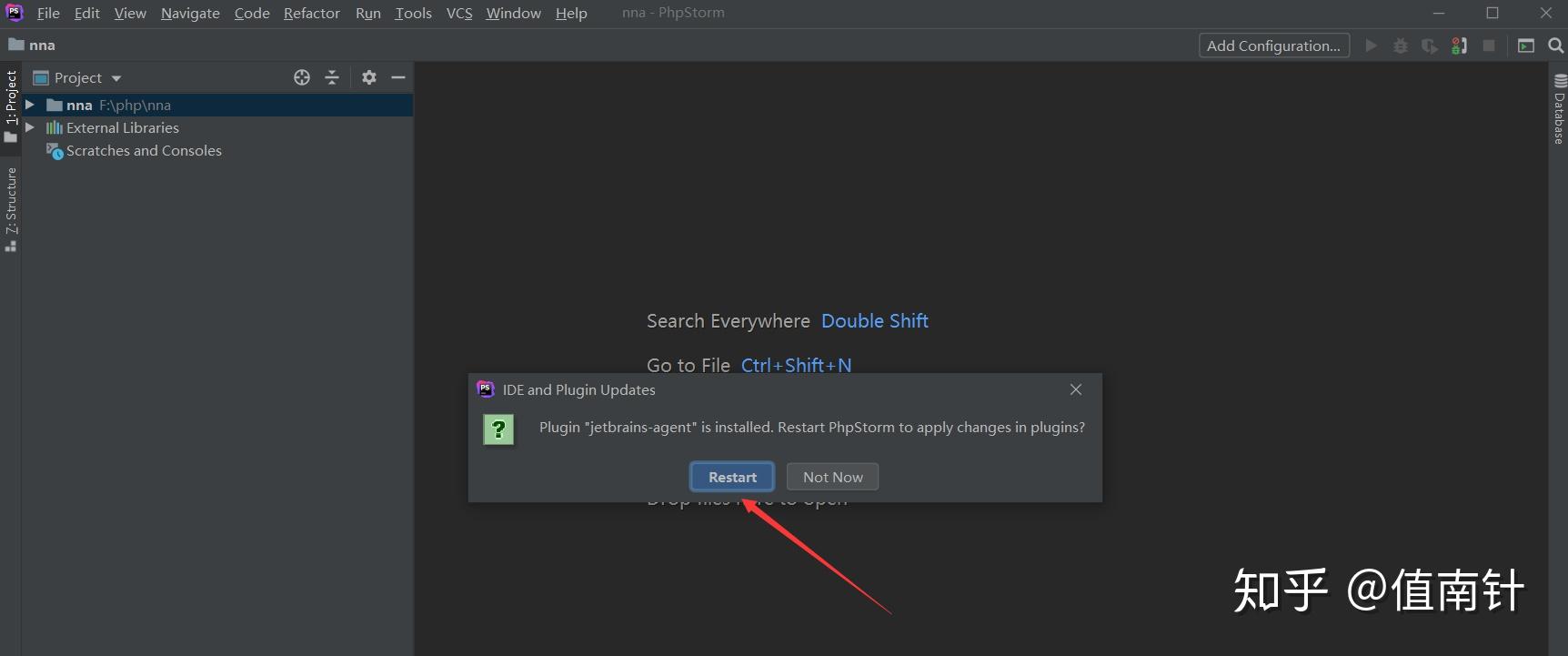This screenshot has height=656, width=1568.
Task: Click the green Run icon in the toolbar
Action: coord(1371,45)
